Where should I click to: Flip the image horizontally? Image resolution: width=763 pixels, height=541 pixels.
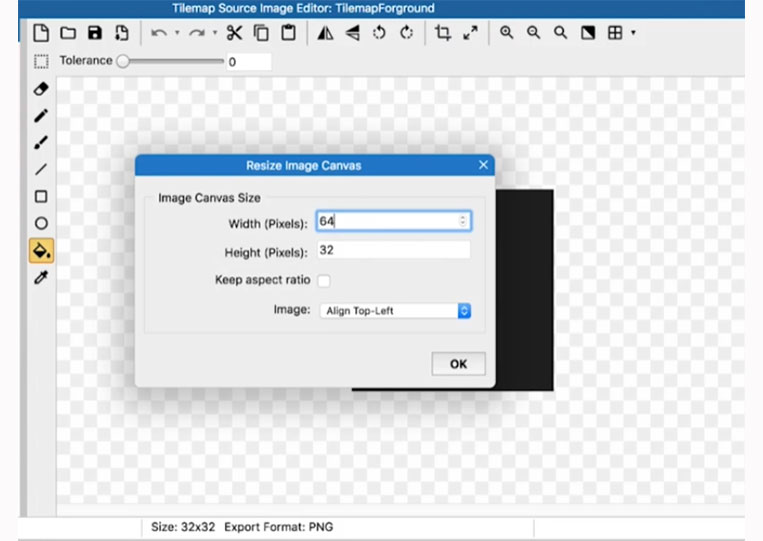(x=325, y=33)
